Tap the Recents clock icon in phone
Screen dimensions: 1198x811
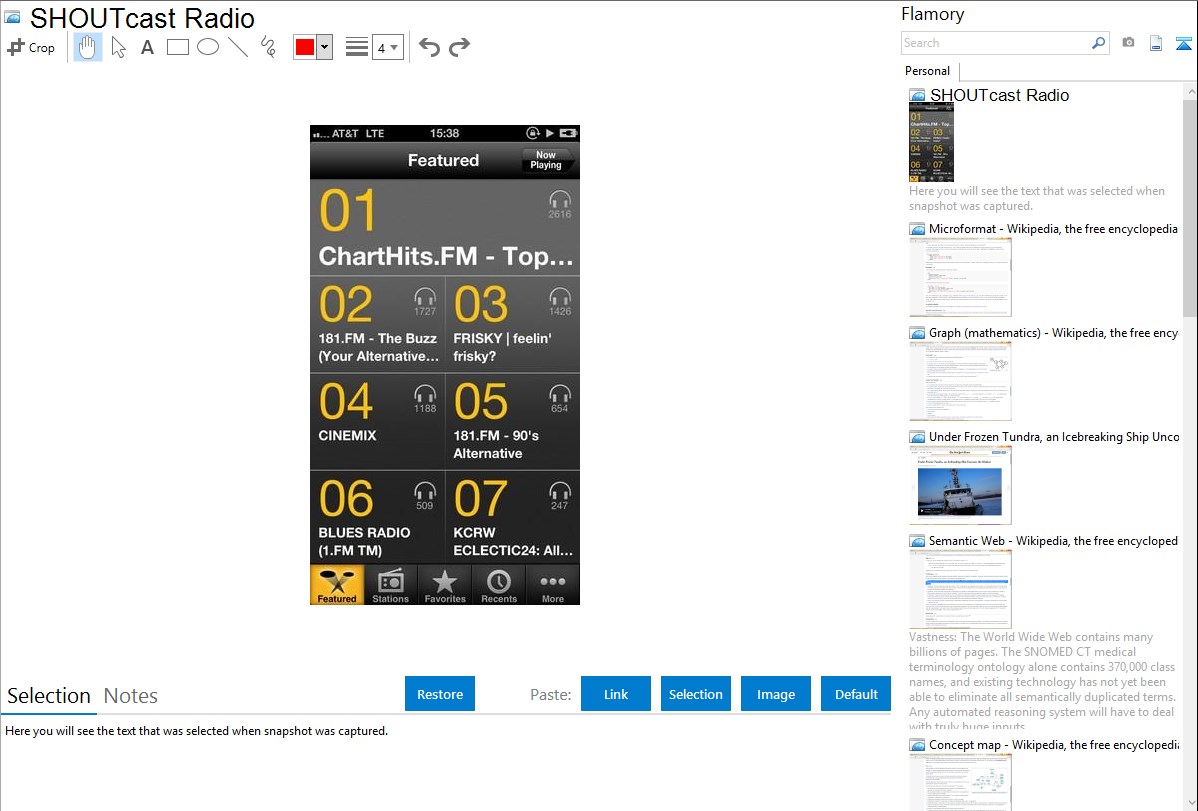pos(499,586)
